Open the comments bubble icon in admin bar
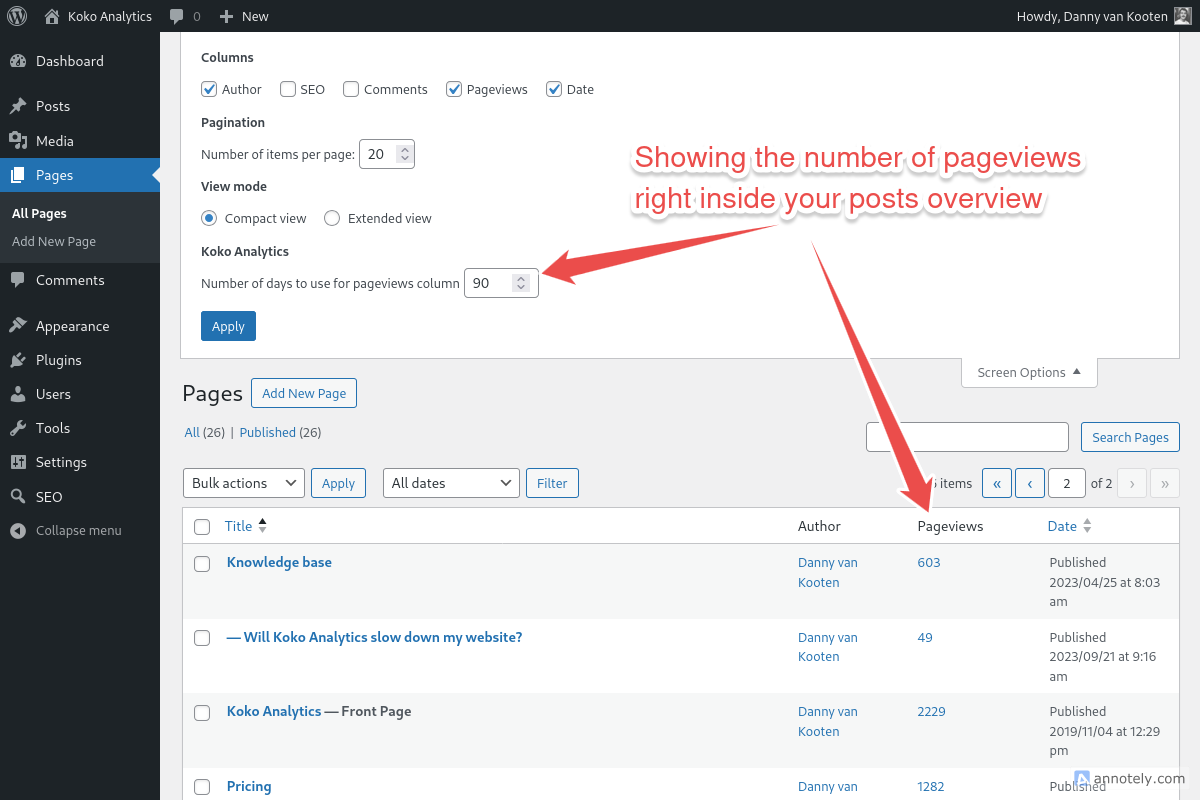This screenshot has height=800, width=1200. point(177,17)
